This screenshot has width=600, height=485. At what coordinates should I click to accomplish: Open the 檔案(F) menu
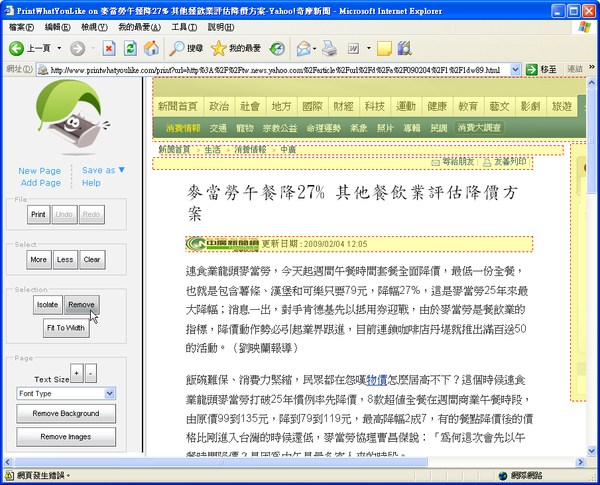tap(21, 27)
